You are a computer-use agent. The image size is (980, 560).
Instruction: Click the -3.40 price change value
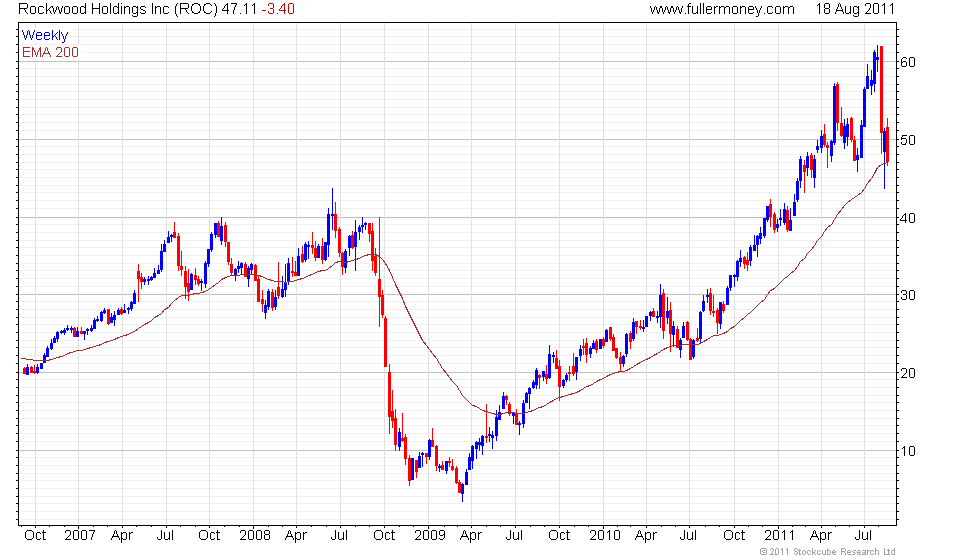click(278, 9)
